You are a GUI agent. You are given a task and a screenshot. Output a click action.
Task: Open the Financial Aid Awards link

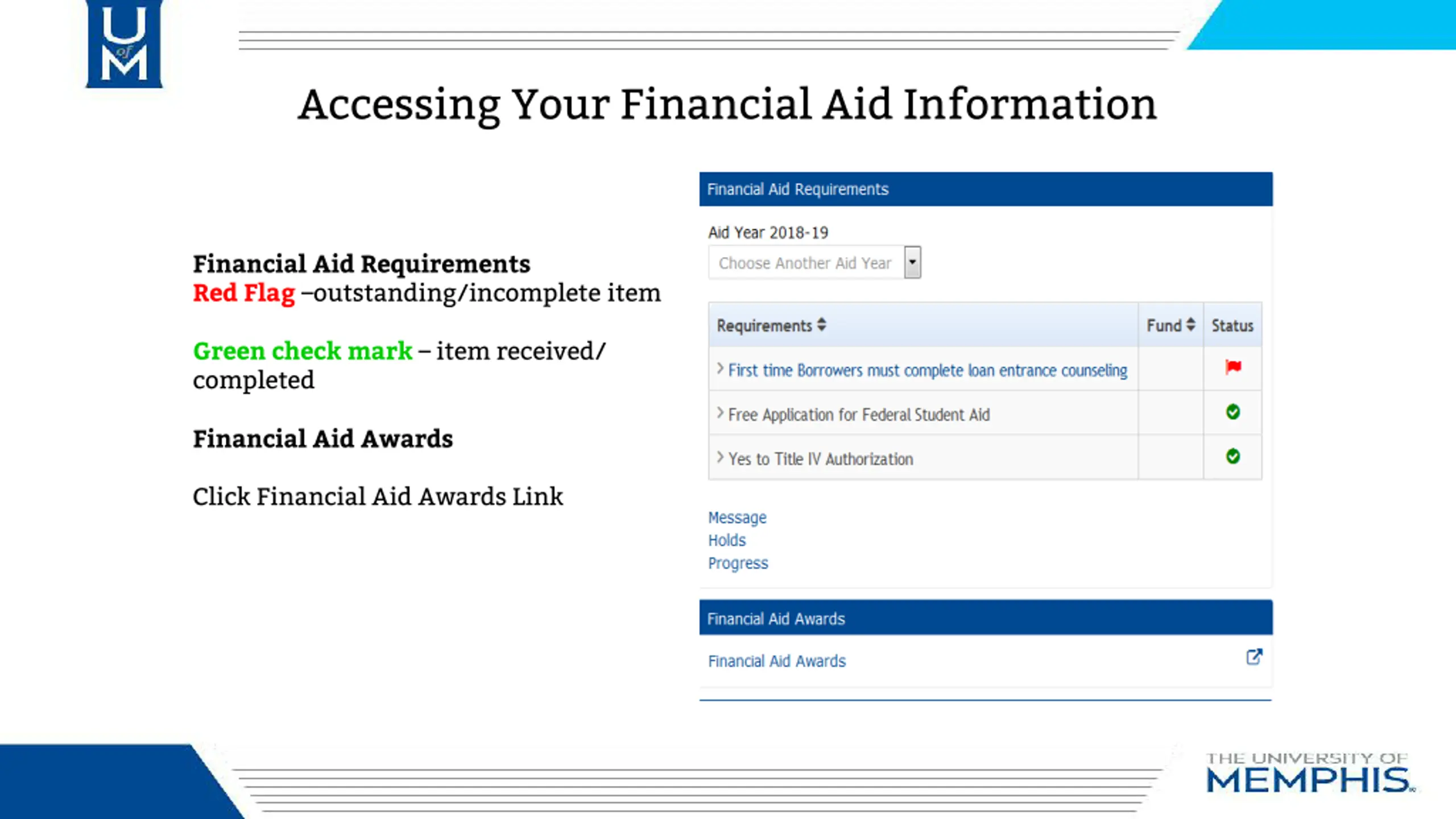tap(777, 661)
